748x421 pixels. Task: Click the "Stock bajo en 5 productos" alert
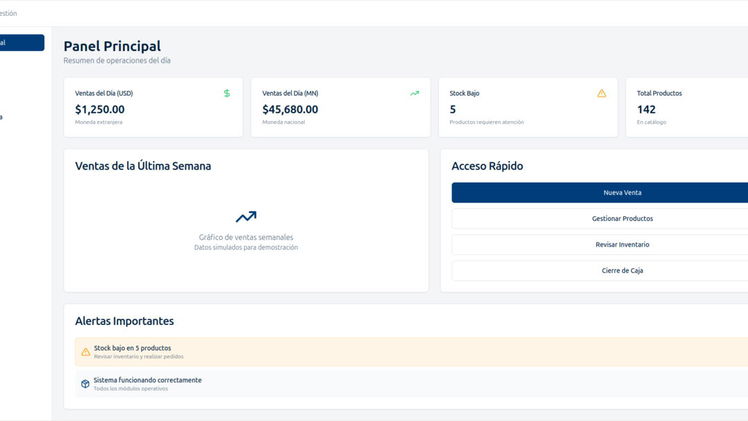pos(411,352)
